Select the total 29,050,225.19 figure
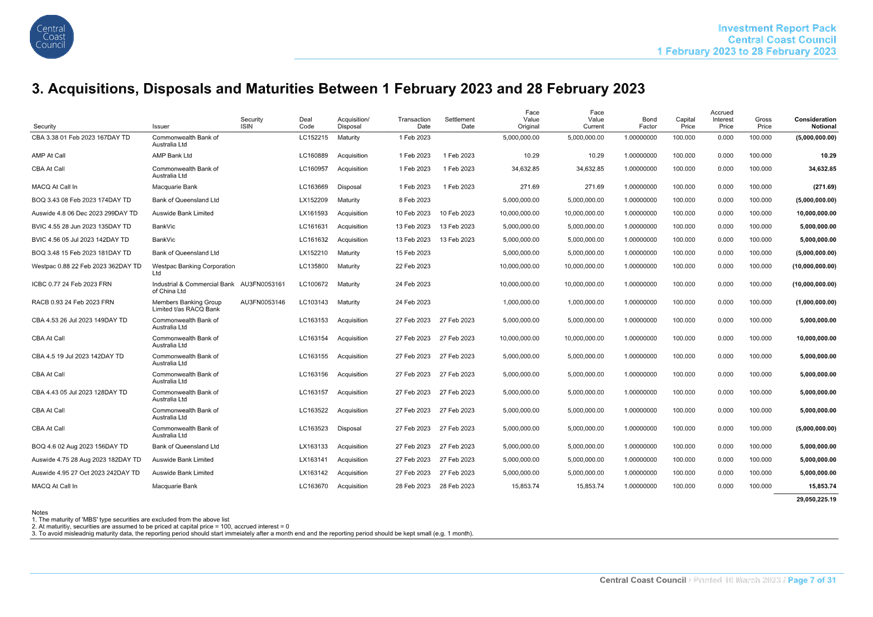873x617 pixels. click(816, 500)
